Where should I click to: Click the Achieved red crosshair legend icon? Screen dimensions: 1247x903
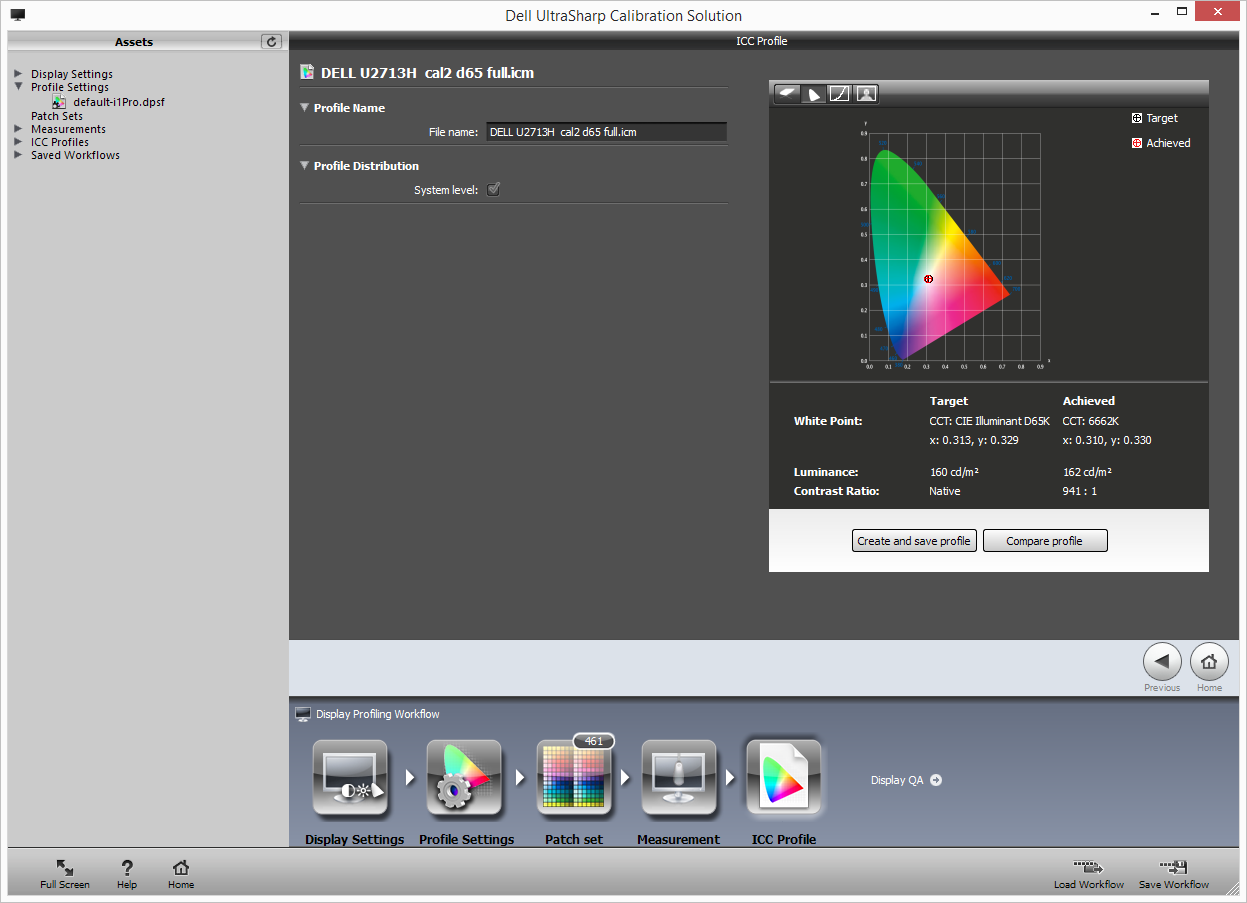click(x=1137, y=143)
